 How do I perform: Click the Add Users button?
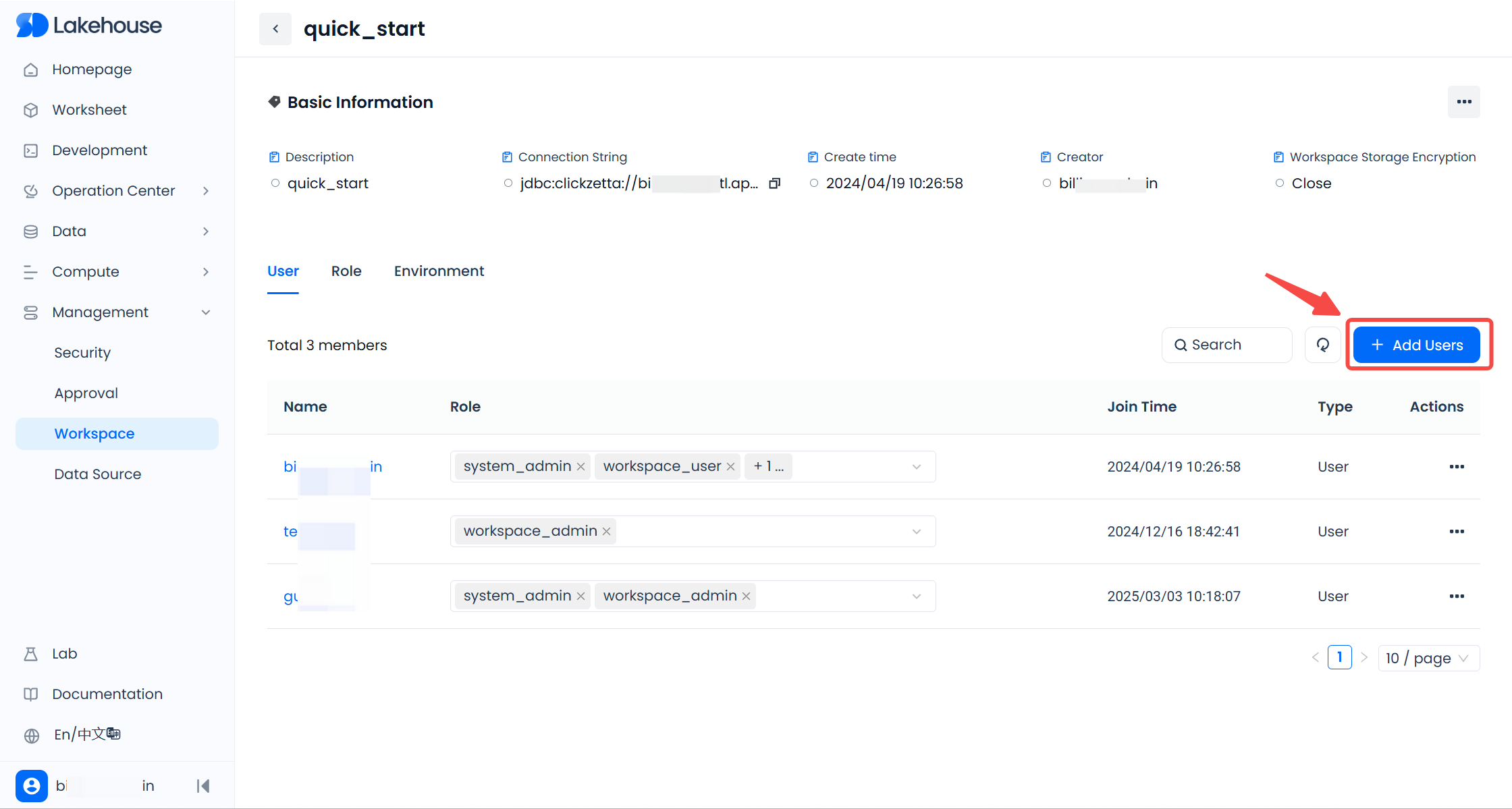[1417, 345]
